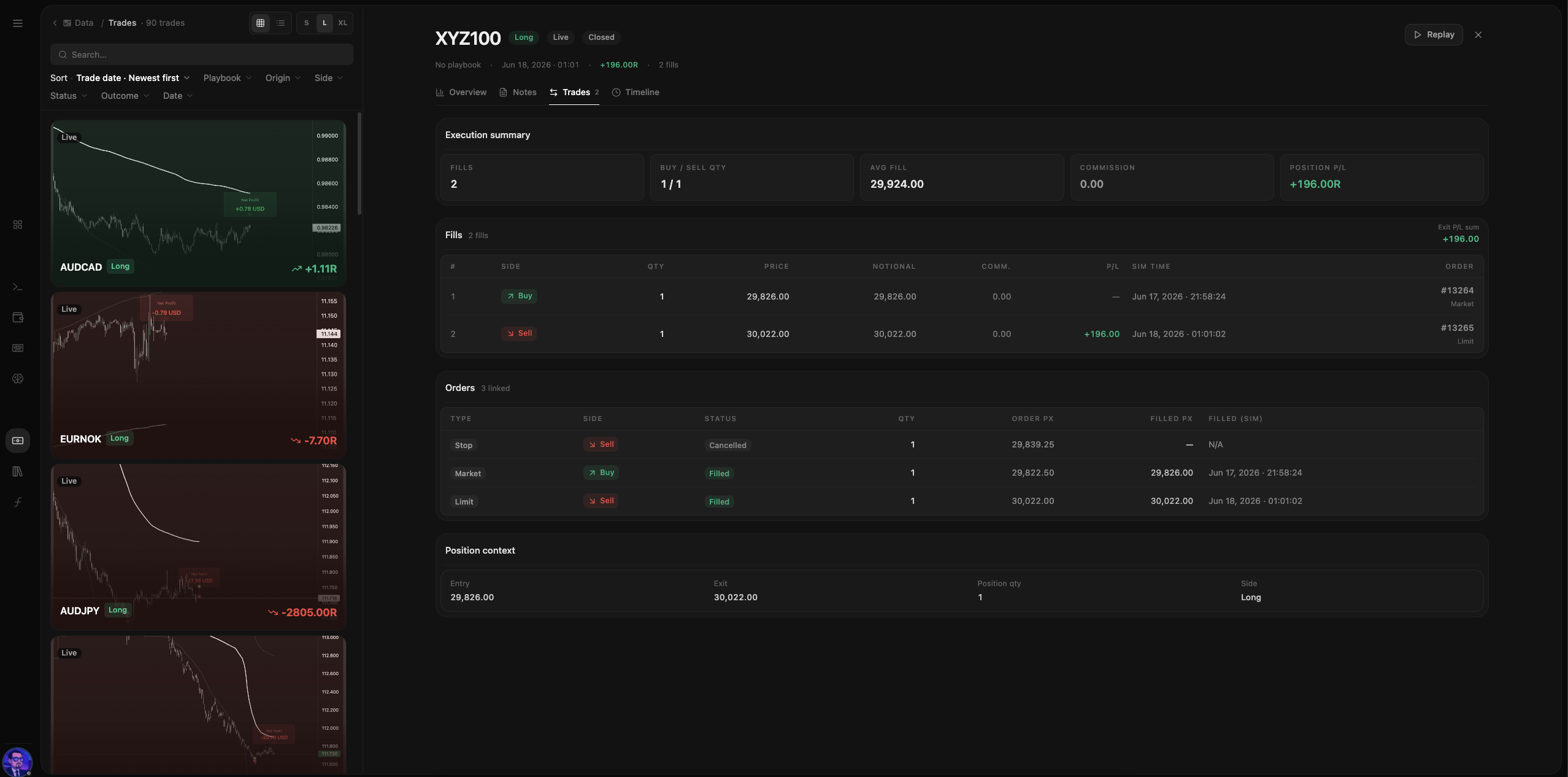
Task: Click the Order PX value 29,839.25
Action: point(1032,444)
